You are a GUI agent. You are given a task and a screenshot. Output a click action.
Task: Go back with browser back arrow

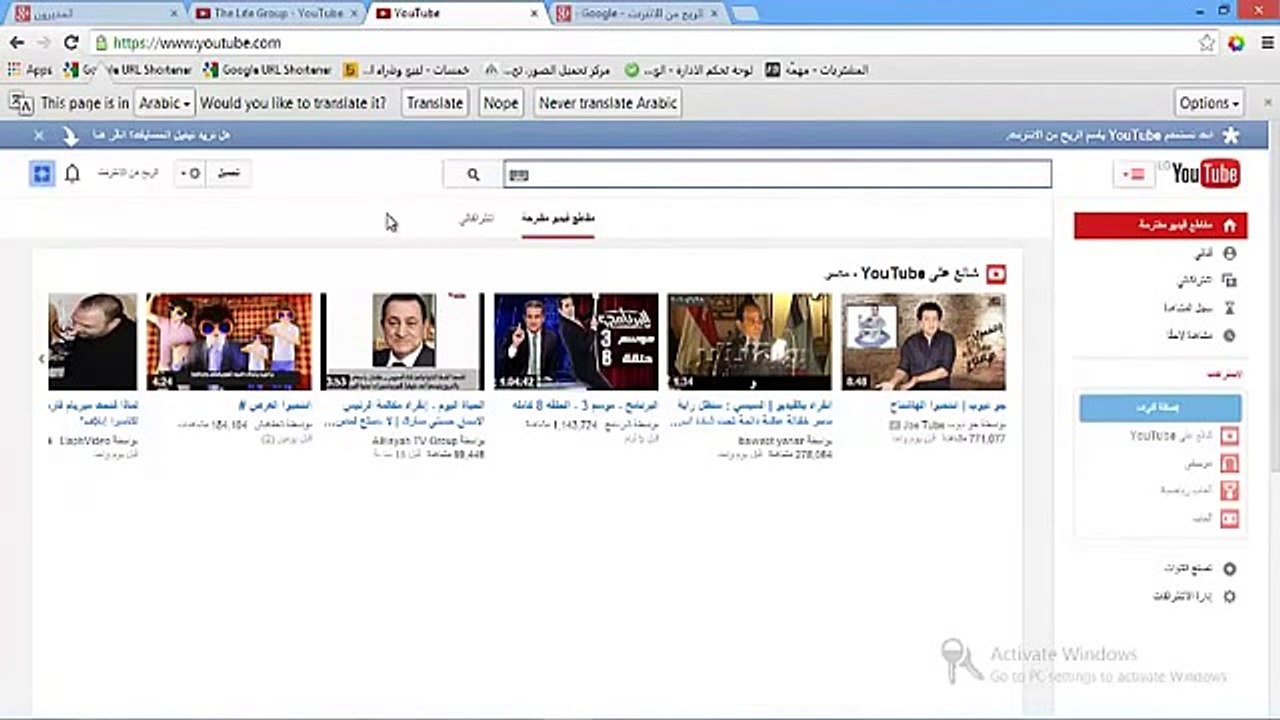tap(17, 43)
